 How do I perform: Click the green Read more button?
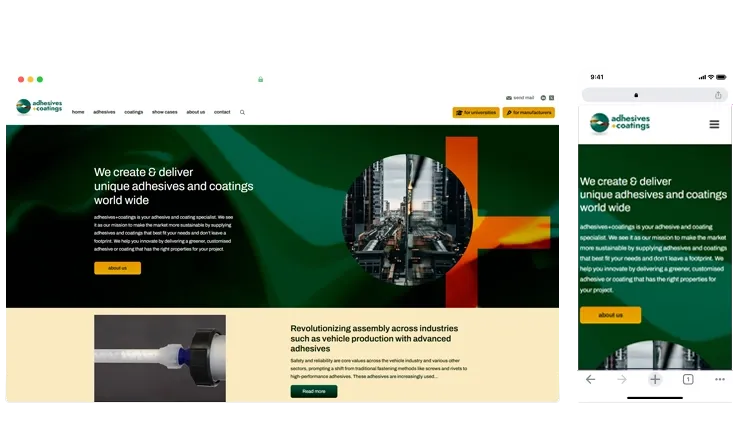tap(314, 391)
